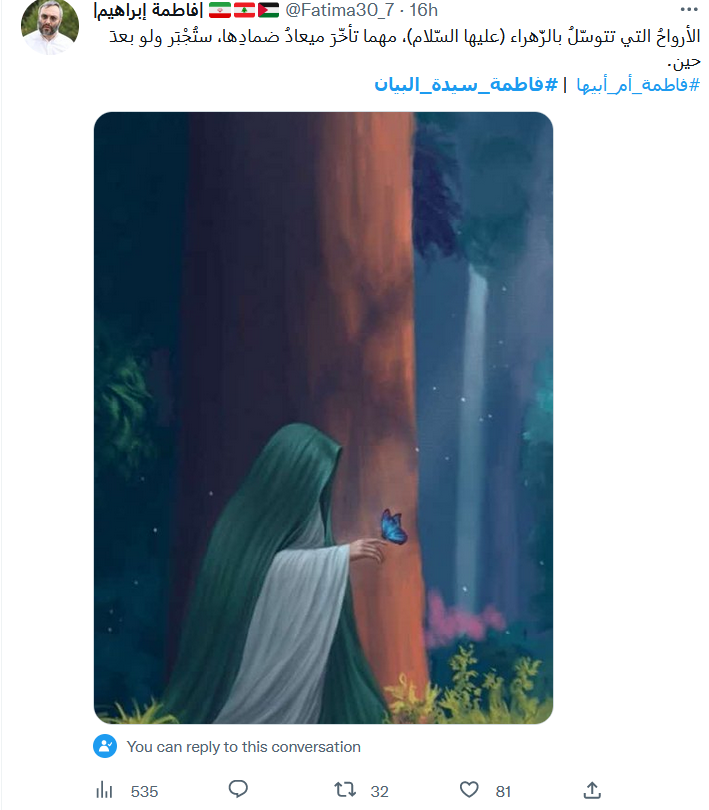
Task: Click the 535 views count
Action: click(144, 791)
